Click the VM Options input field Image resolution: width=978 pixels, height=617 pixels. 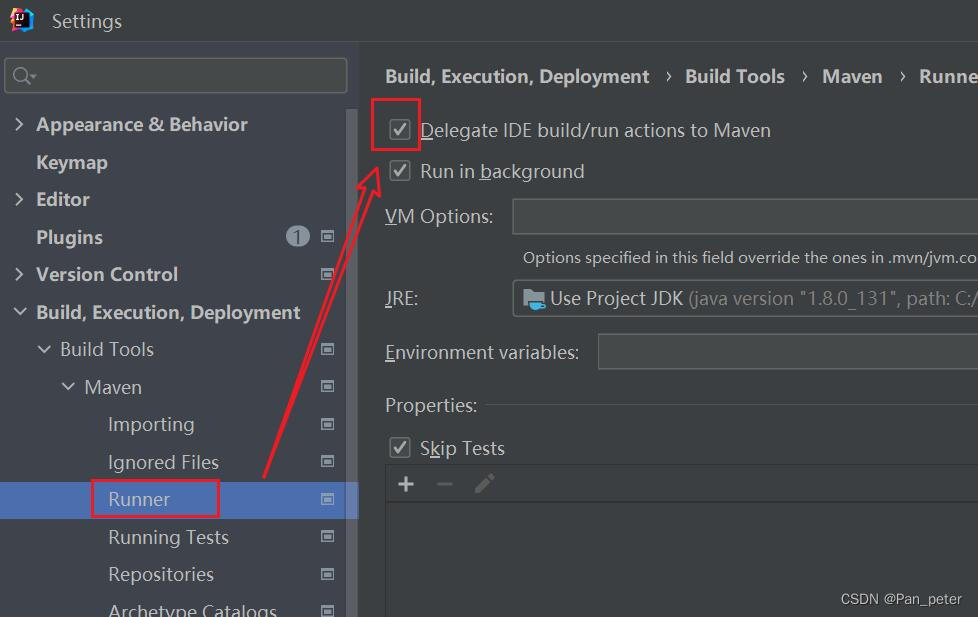pyautogui.click(x=745, y=217)
